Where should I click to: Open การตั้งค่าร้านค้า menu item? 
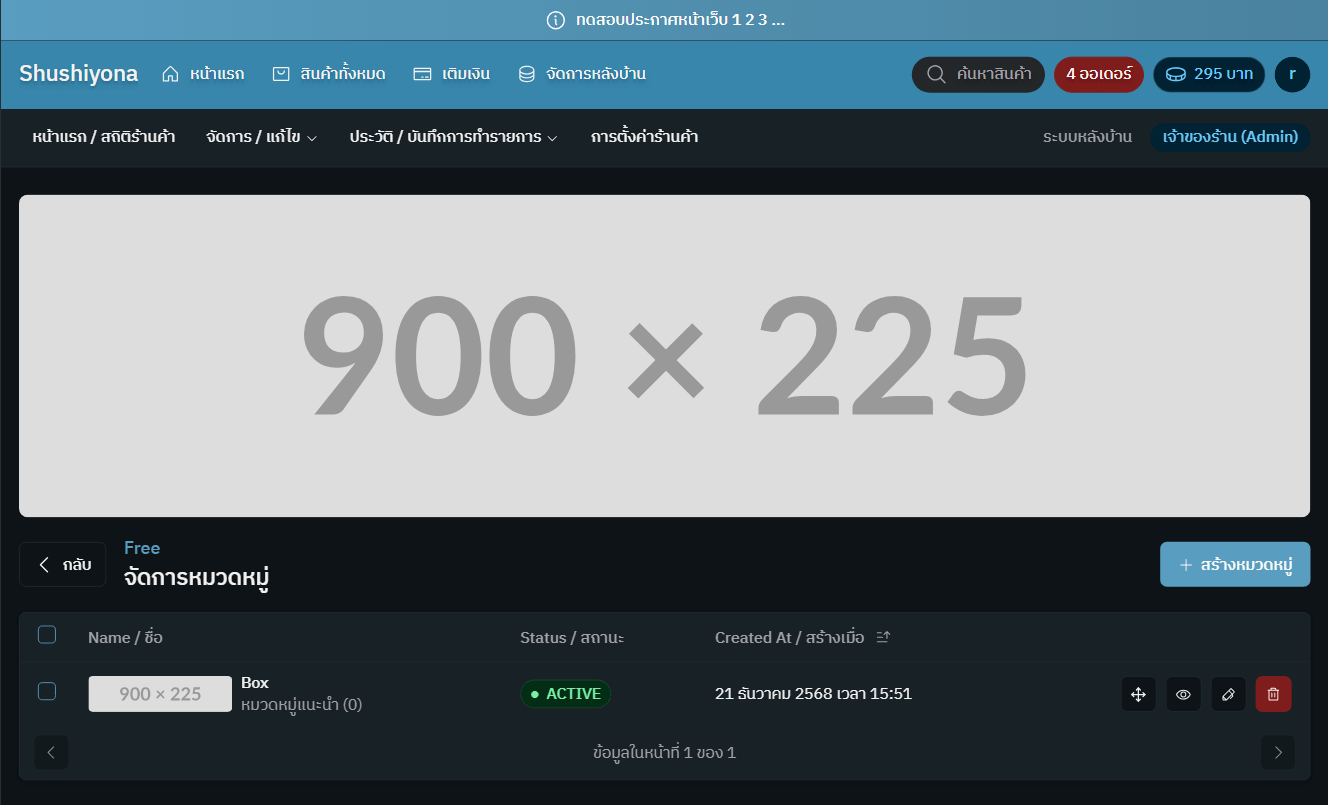coord(644,137)
